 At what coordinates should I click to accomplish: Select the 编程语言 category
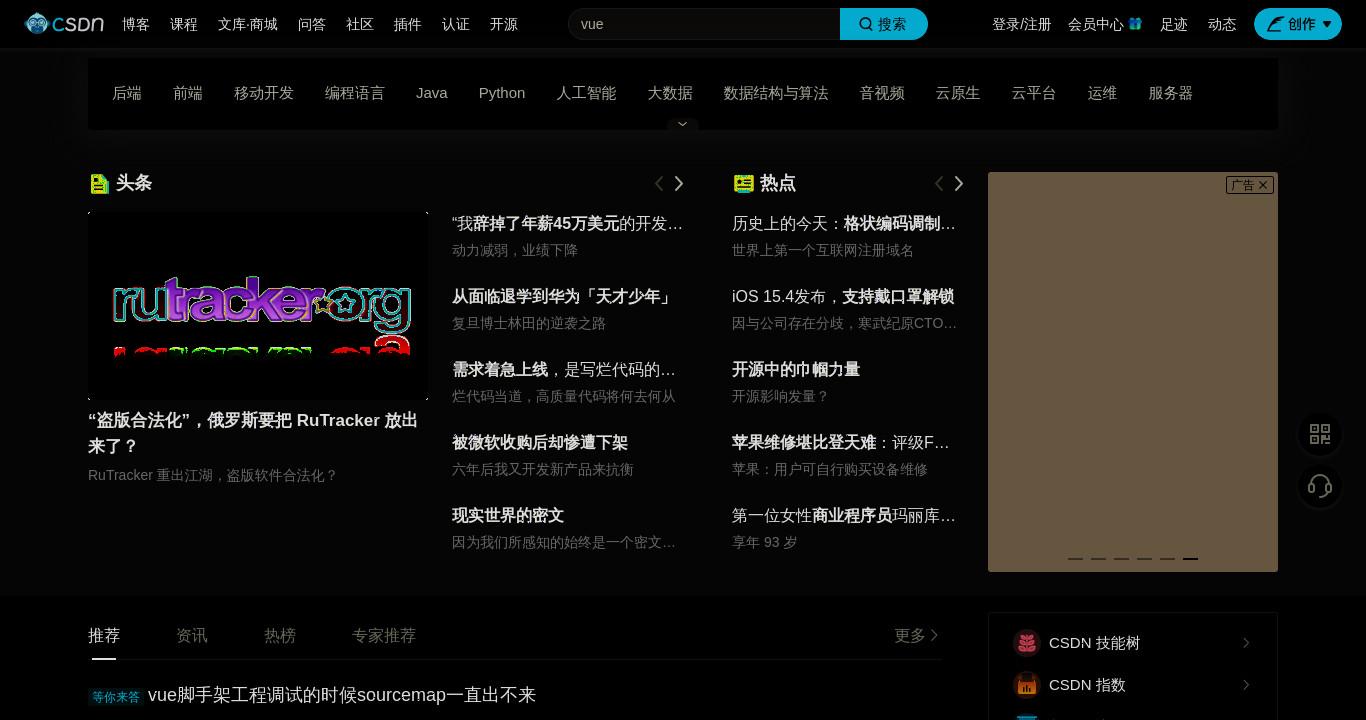[355, 93]
